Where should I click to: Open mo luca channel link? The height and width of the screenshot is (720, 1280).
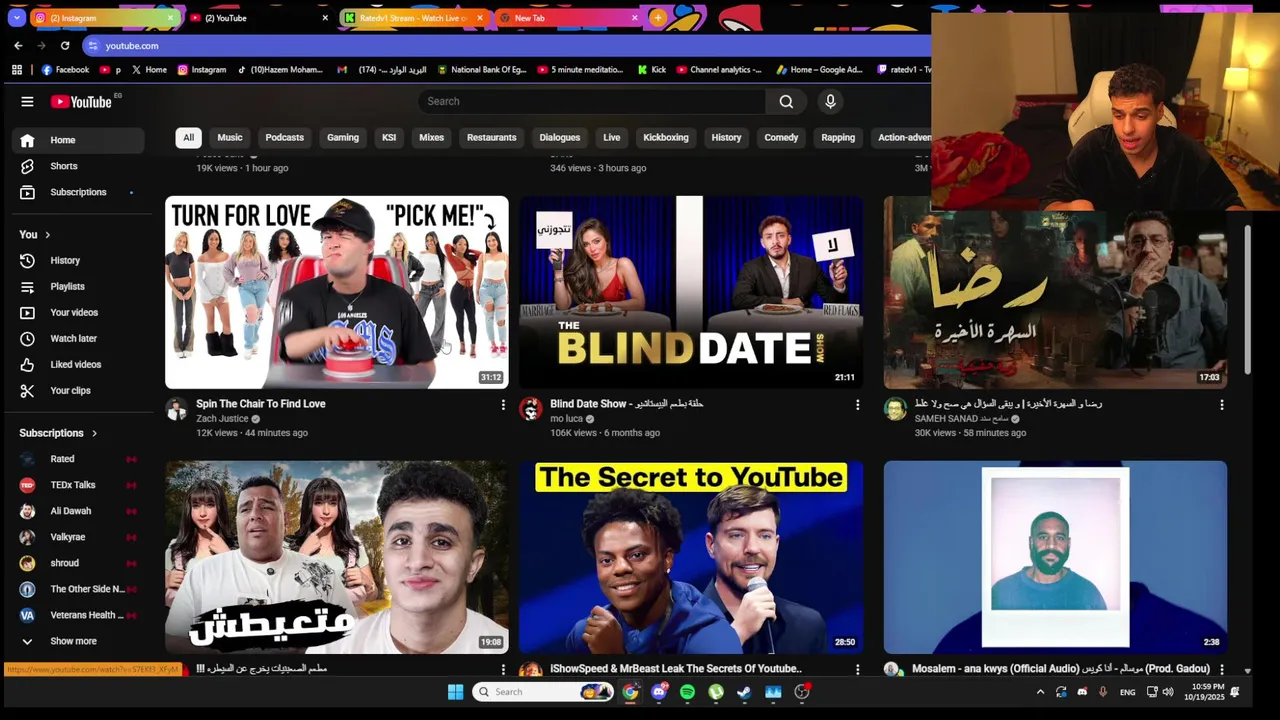[566, 419]
